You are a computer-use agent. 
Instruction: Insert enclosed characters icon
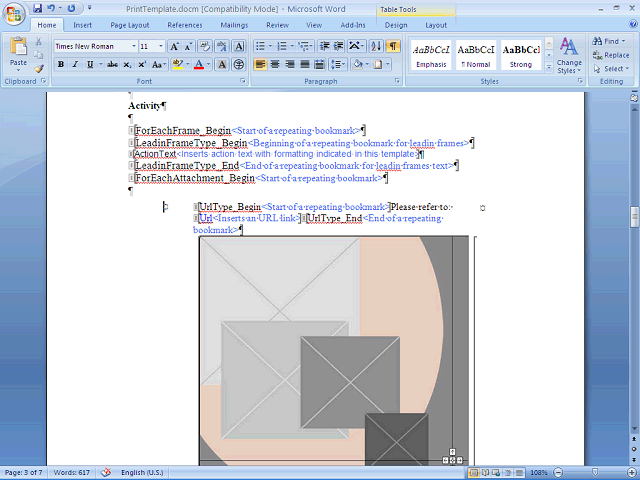[x=239, y=64]
